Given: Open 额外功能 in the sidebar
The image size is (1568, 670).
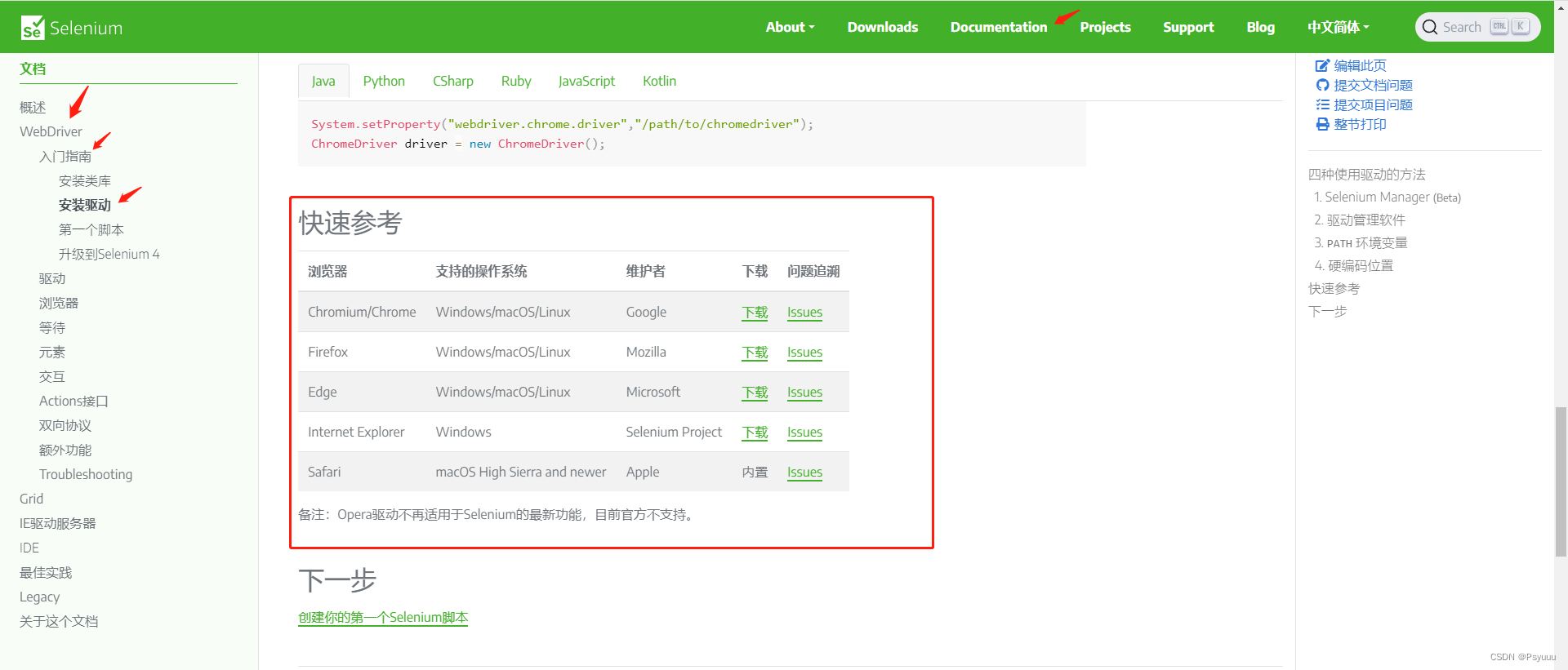Looking at the screenshot, I should pyautogui.click(x=65, y=450).
